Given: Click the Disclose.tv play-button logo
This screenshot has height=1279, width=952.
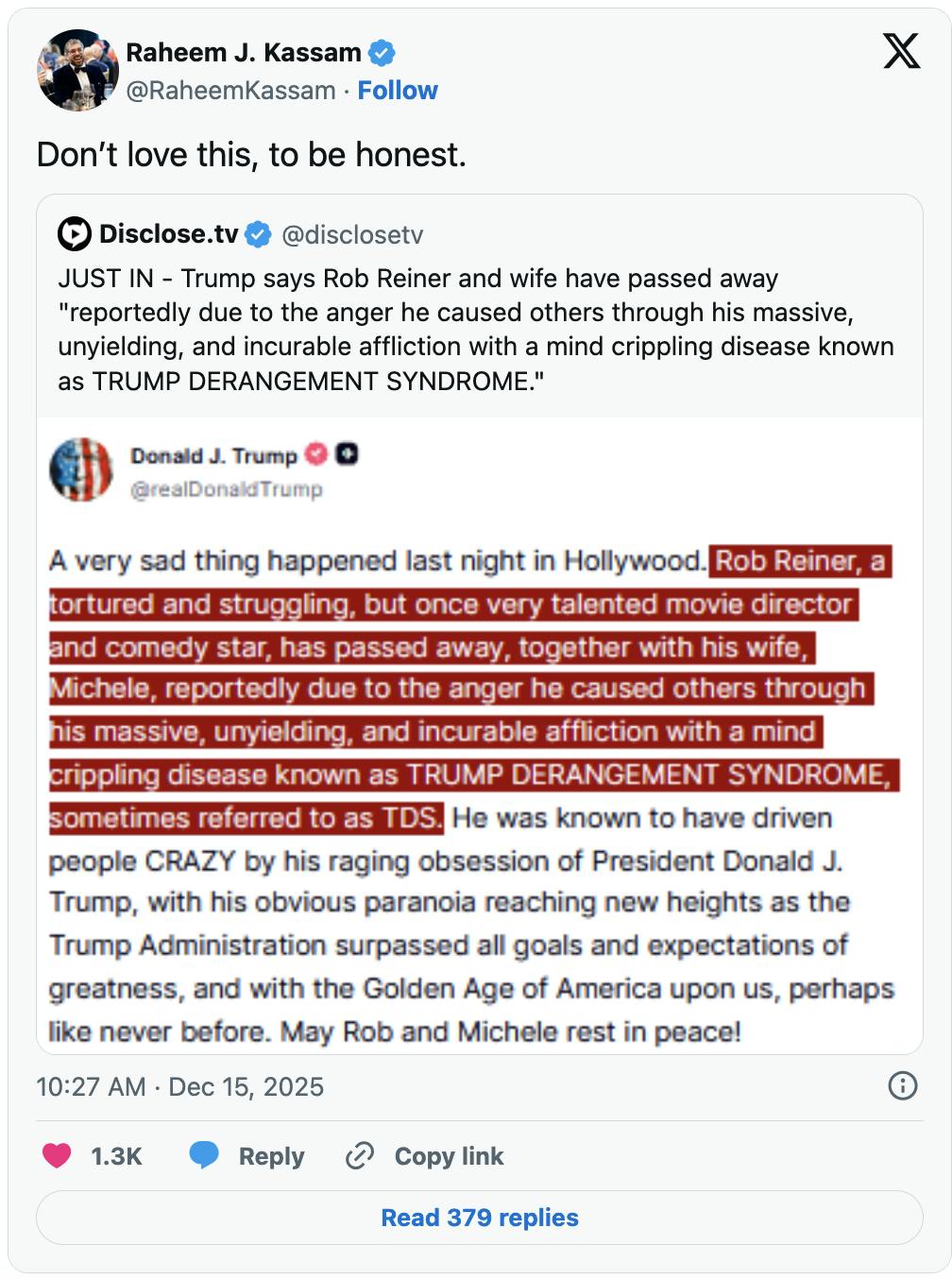Looking at the screenshot, I should click(x=73, y=234).
